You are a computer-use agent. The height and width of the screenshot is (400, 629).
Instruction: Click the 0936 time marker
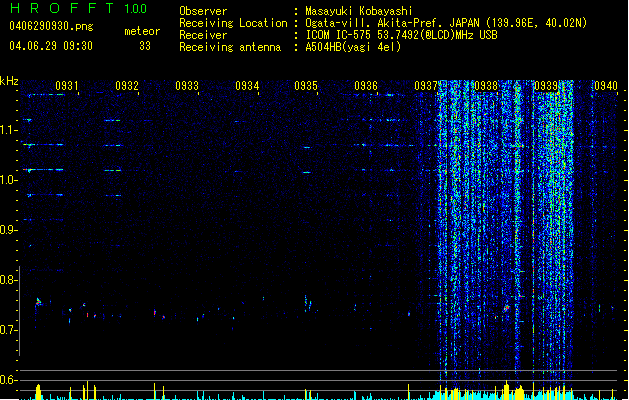(366, 85)
